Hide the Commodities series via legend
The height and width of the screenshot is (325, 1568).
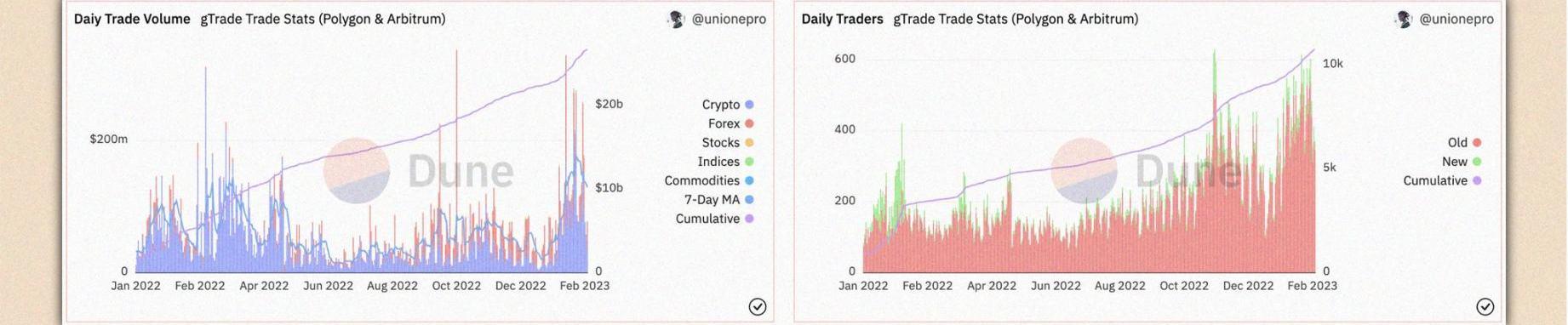[709, 180]
